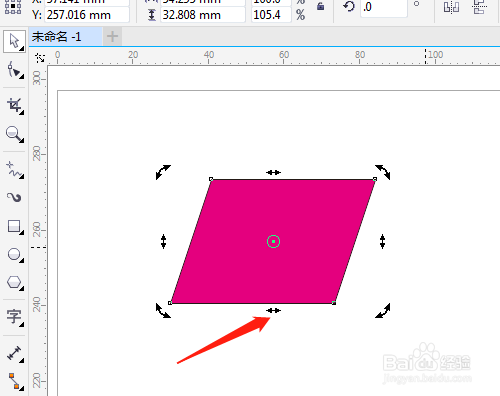Viewport: 500px width, 396px height.
Task: Select the Polygon tool
Action: point(15,283)
